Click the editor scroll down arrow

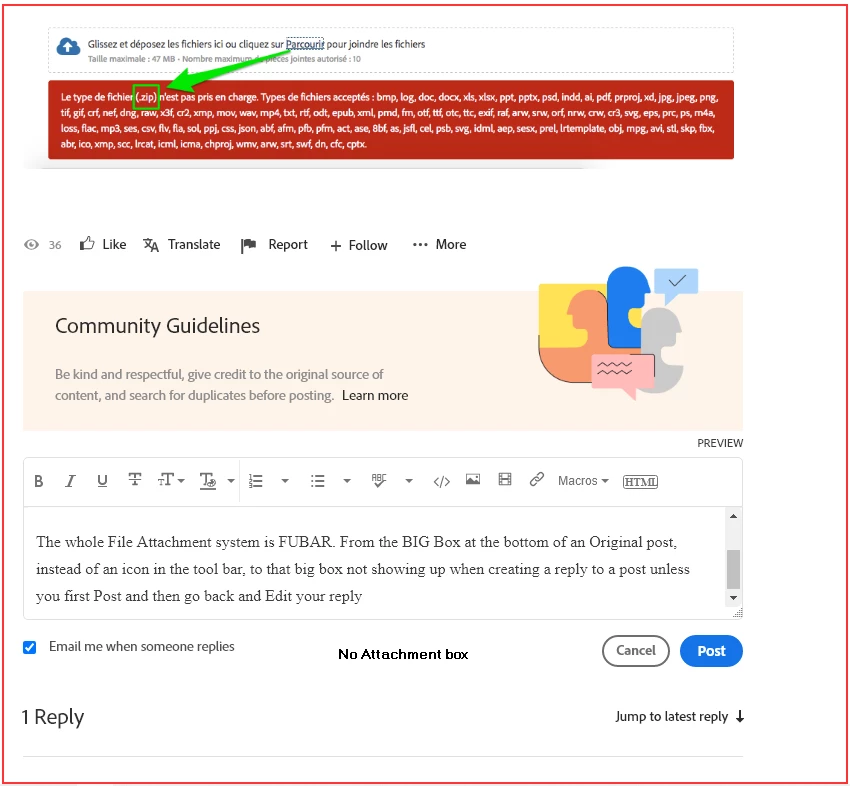tap(733, 598)
